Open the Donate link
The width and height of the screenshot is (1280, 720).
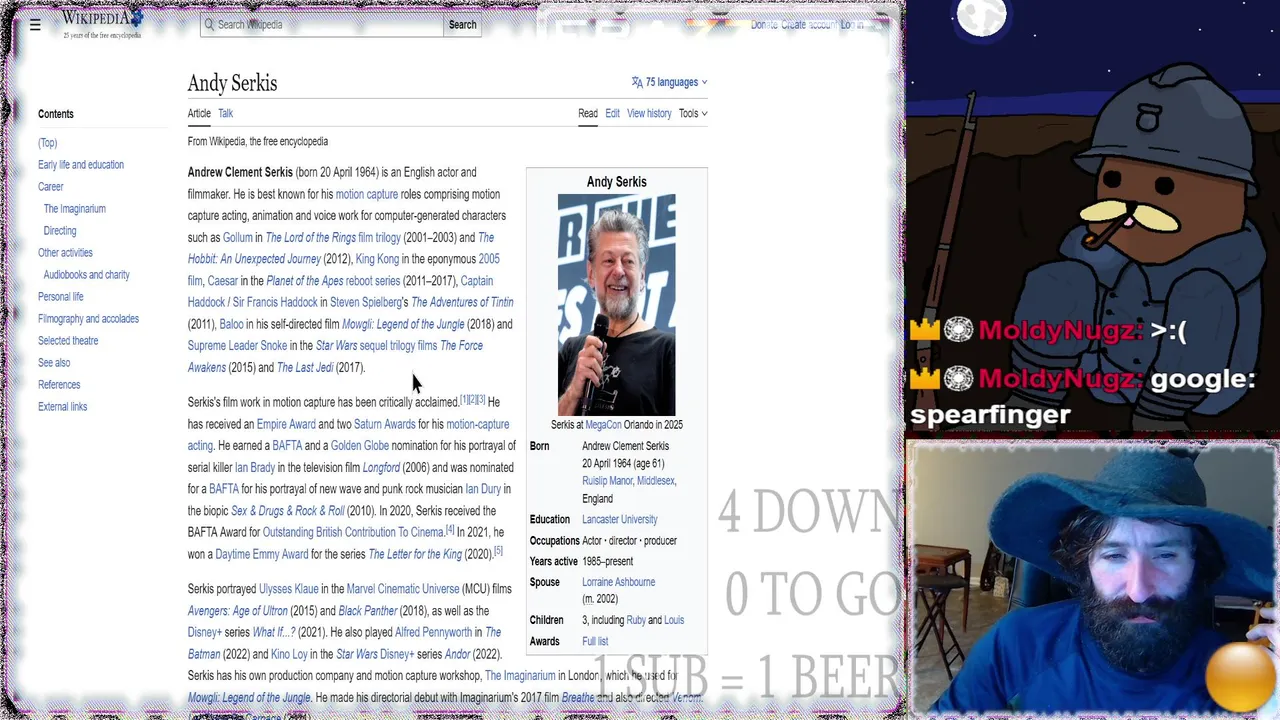[x=764, y=25]
